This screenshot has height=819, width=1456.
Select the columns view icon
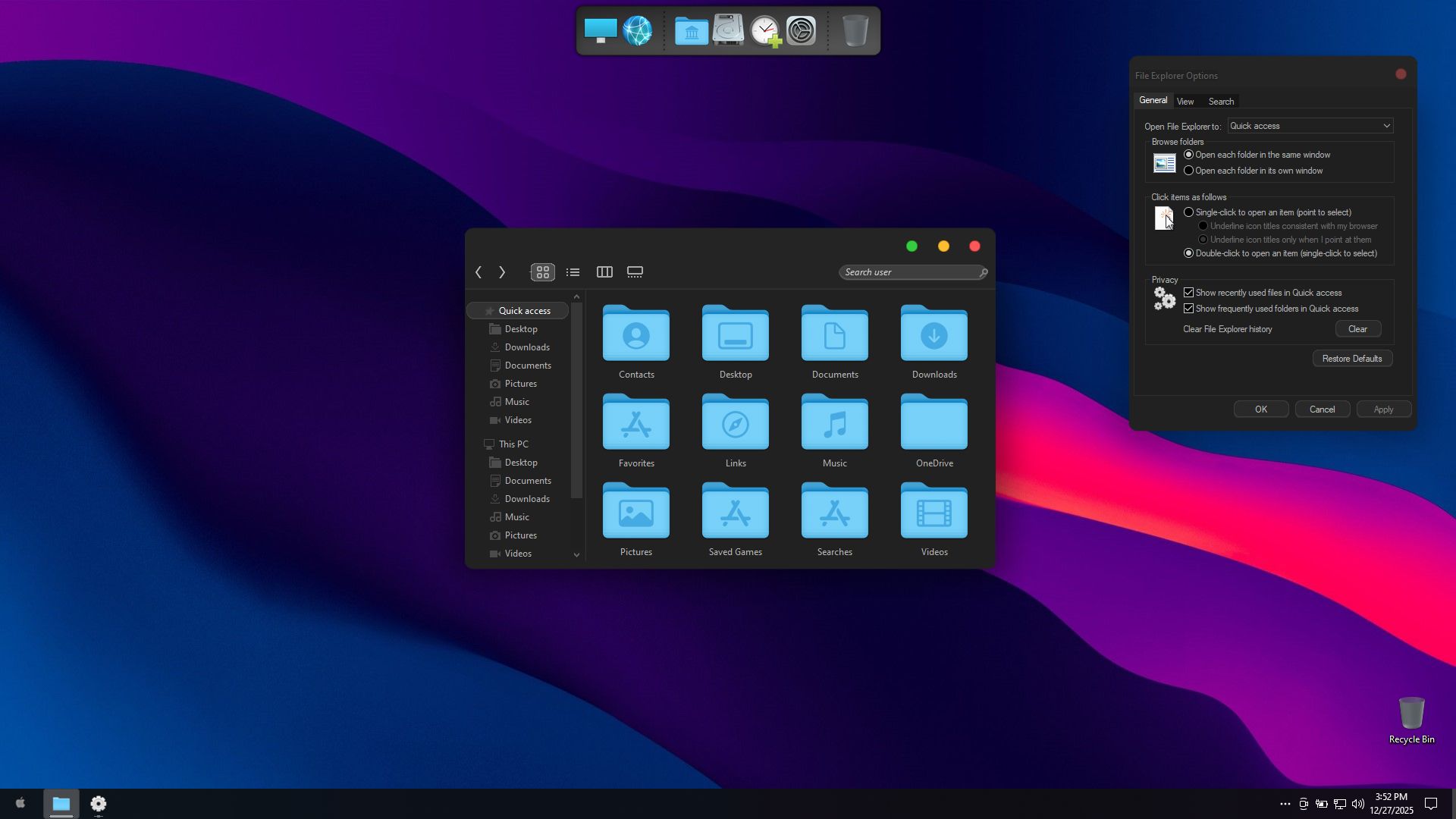(x=604, y=272)
